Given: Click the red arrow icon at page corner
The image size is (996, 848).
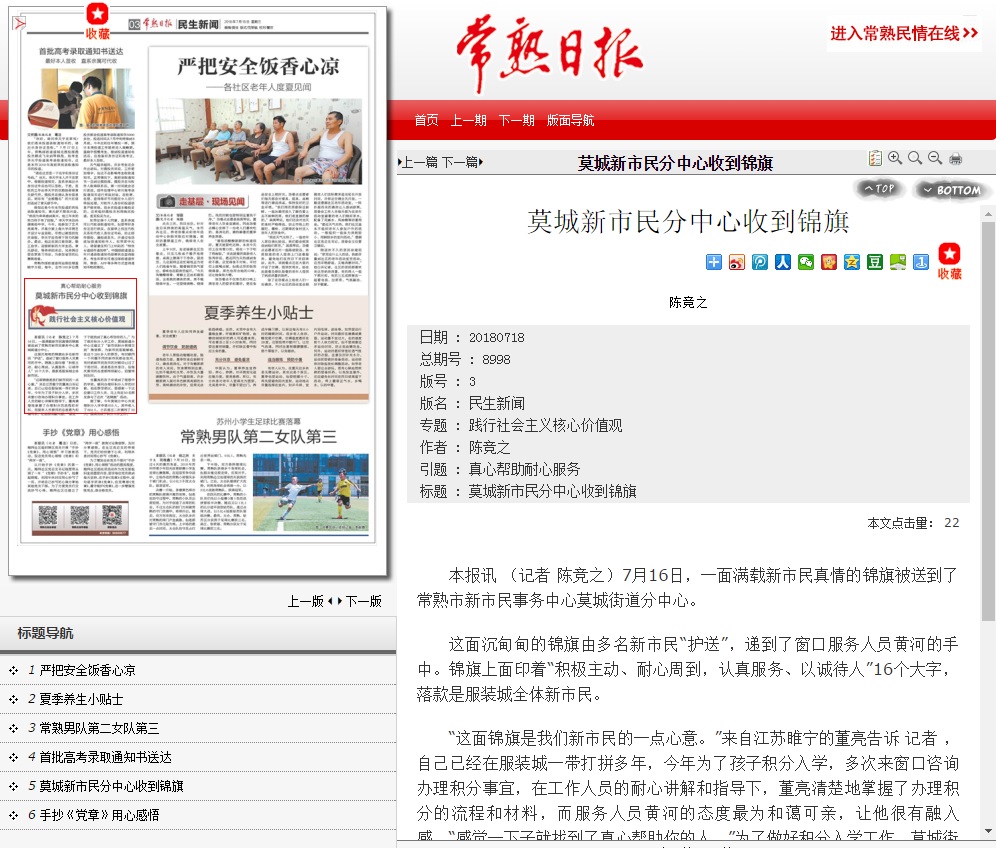Looking at the screenshot, I should click(19, 24).
